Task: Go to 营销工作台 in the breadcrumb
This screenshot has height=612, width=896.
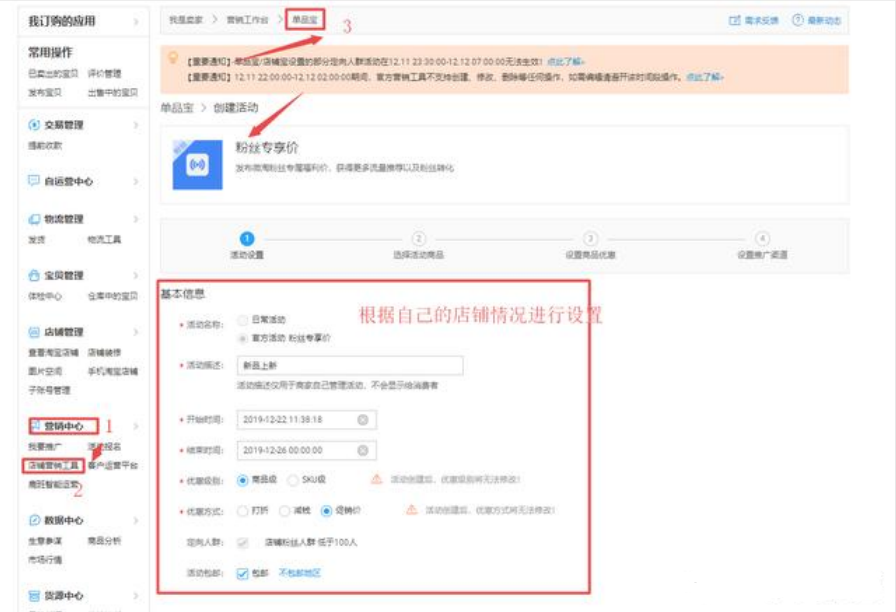Action: (x=246, y=20)
